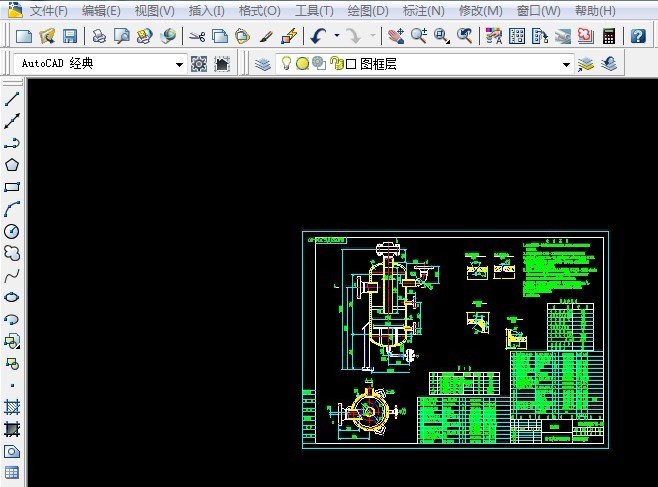The image size is (658, 487).
Task: Copy selection to clipboard
Action: pyautogui.click(x=219, y=36)
